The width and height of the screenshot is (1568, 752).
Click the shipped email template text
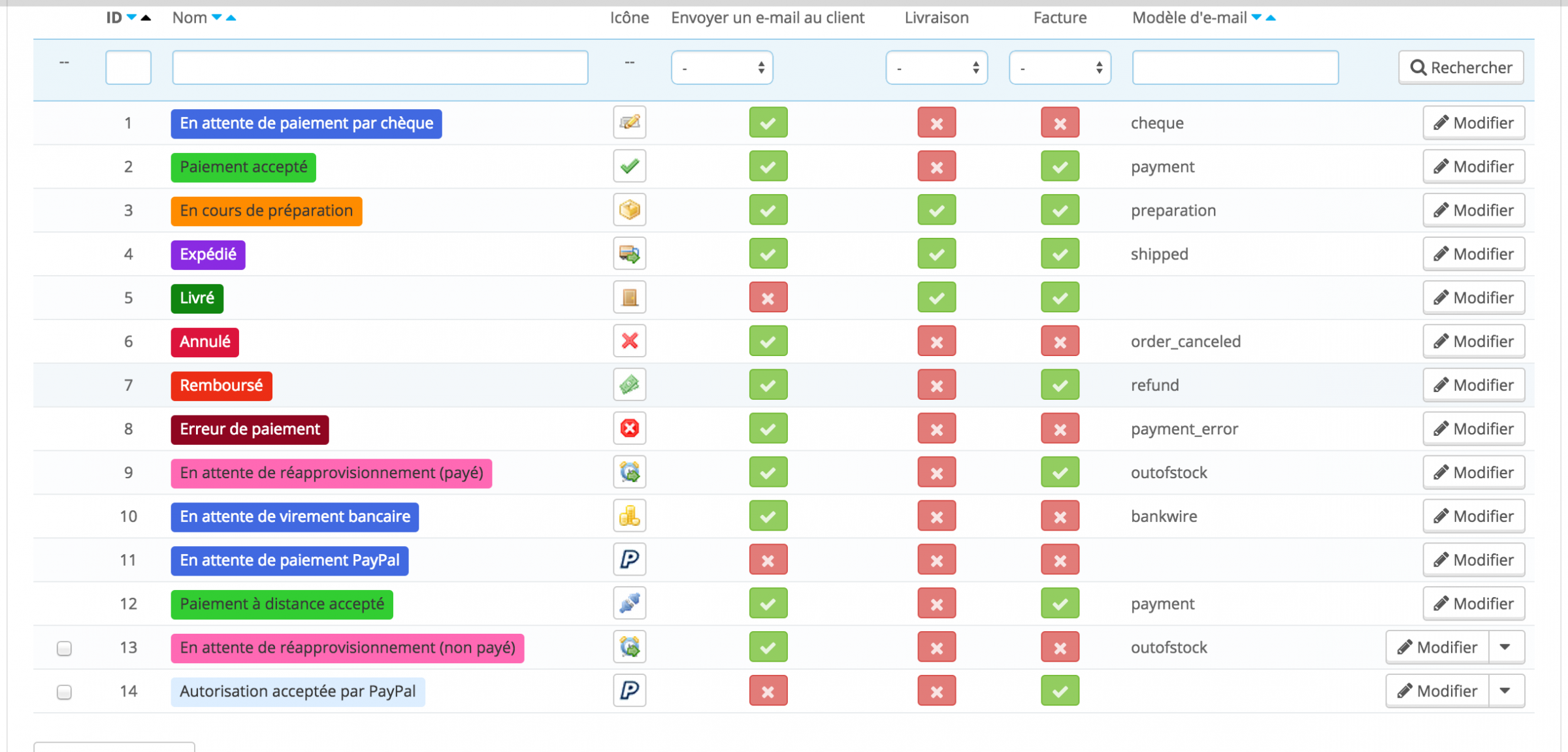[1160, 255]
